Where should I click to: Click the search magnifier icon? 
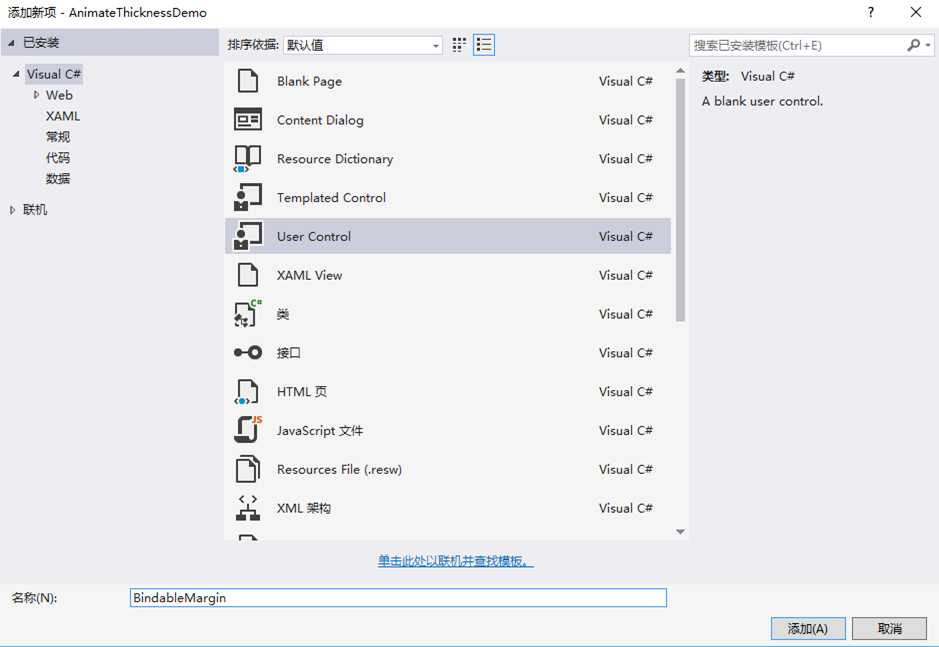tap(913, 45)
